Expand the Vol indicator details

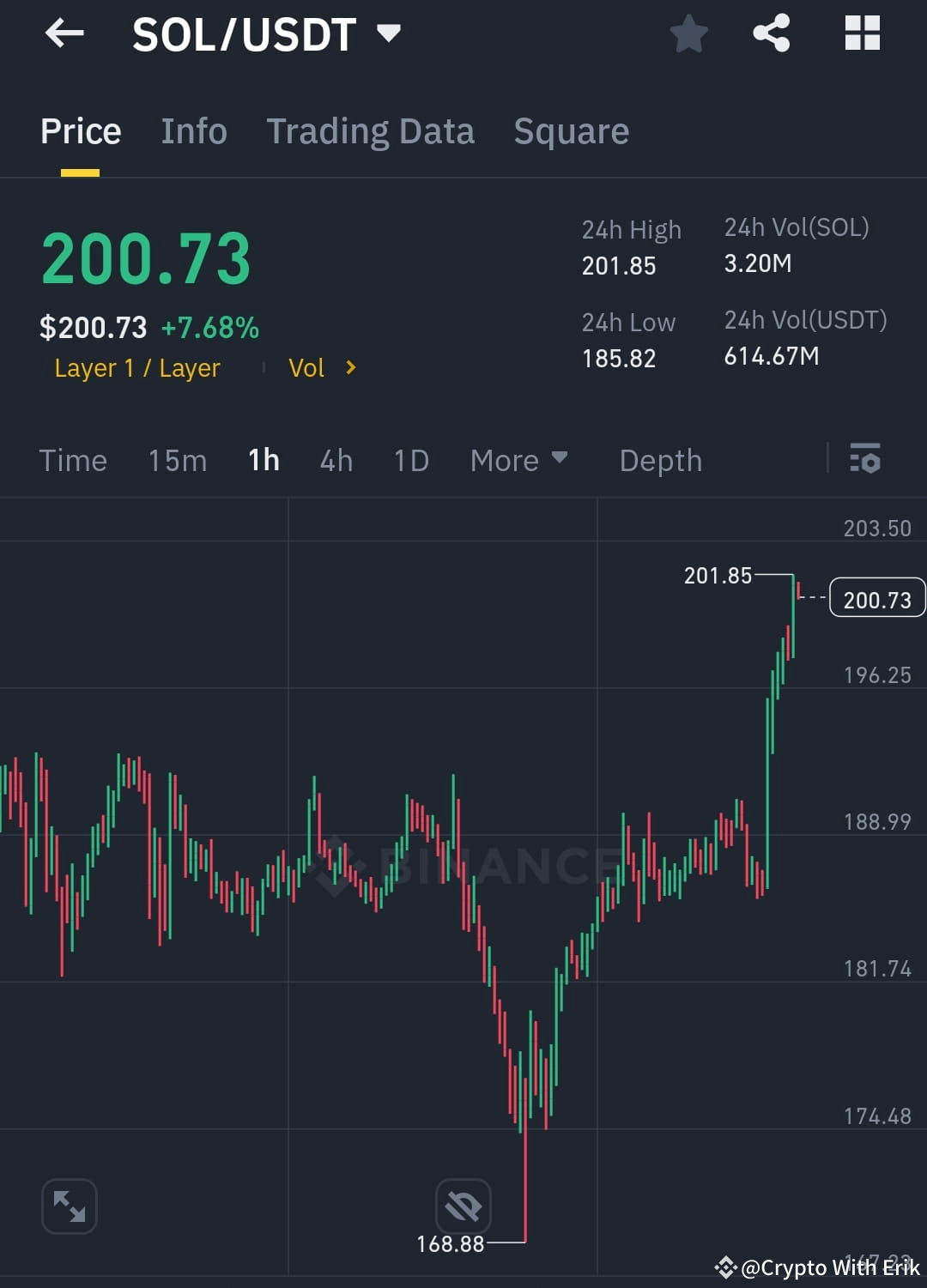[x=323, y=367]
